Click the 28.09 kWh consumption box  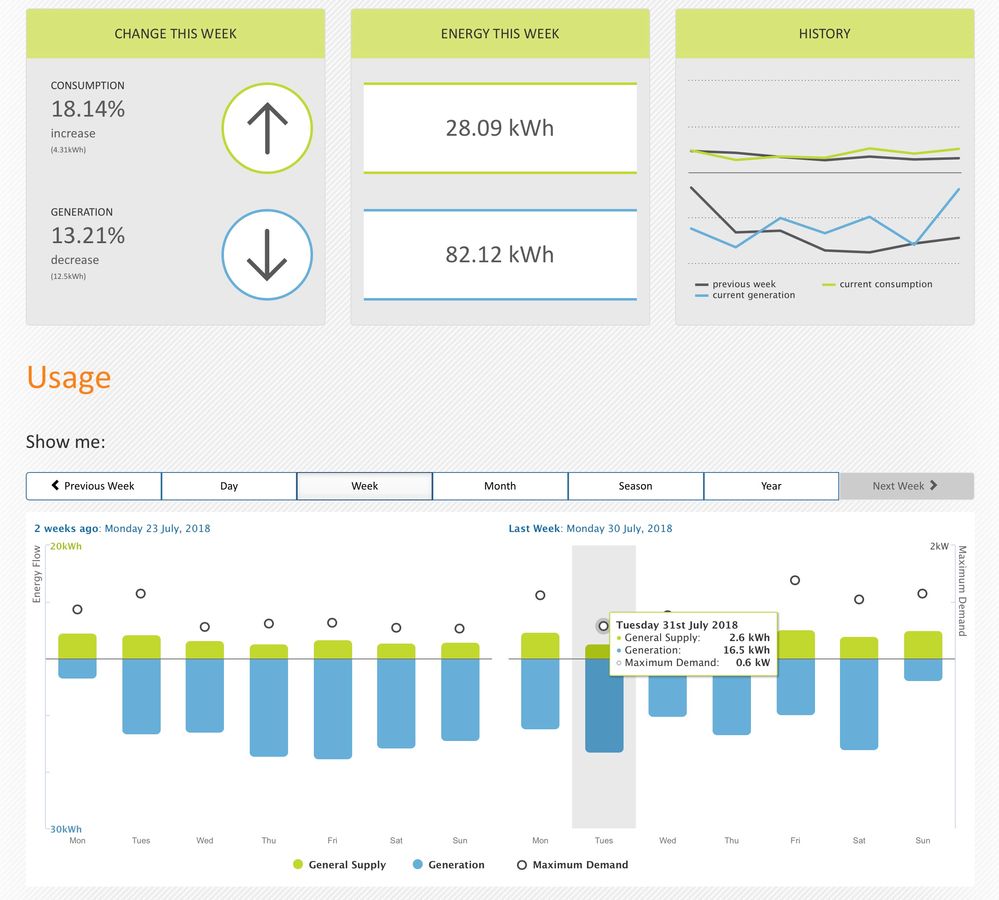pos(500,128)
